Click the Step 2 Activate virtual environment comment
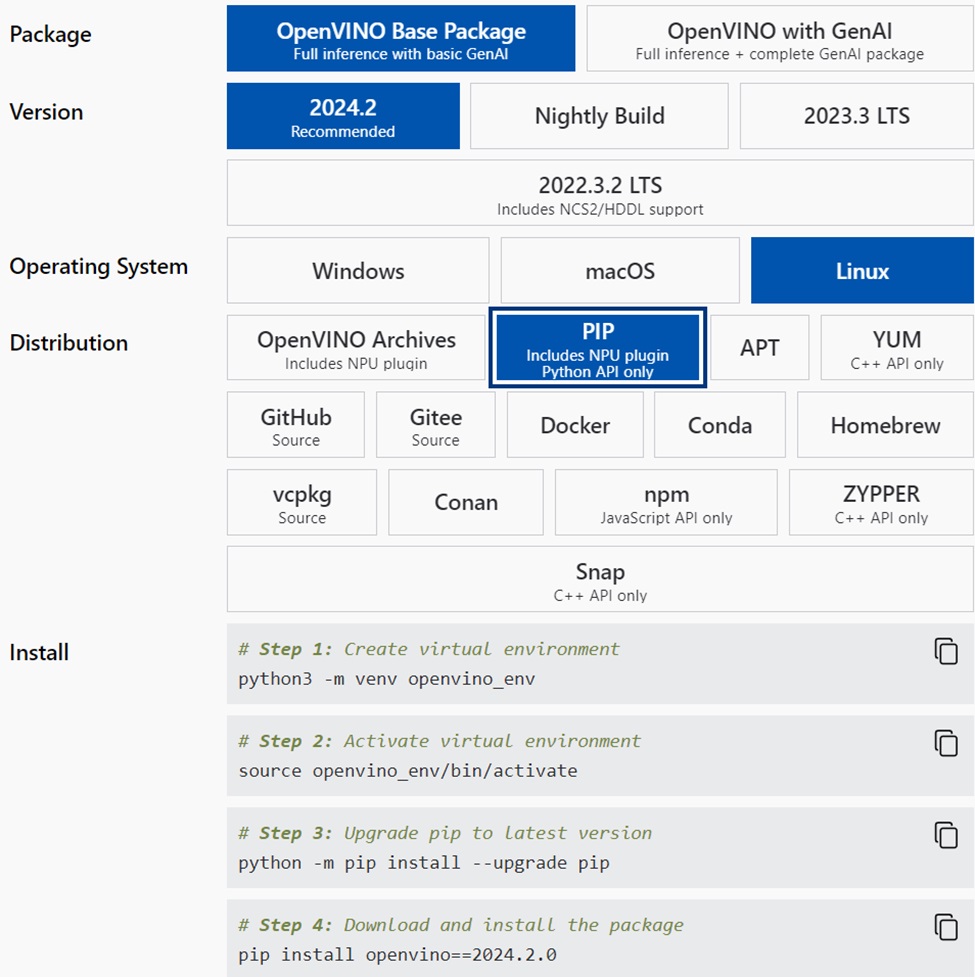The image size is (975, 977). click(x=439, y=741)
